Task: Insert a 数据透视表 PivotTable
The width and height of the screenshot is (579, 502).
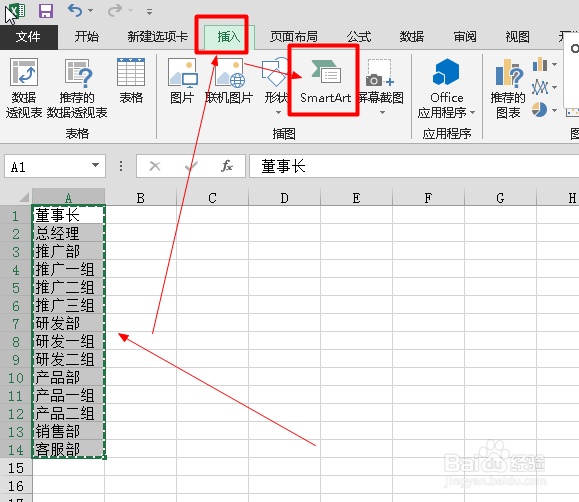Action: tap(24, 88)
